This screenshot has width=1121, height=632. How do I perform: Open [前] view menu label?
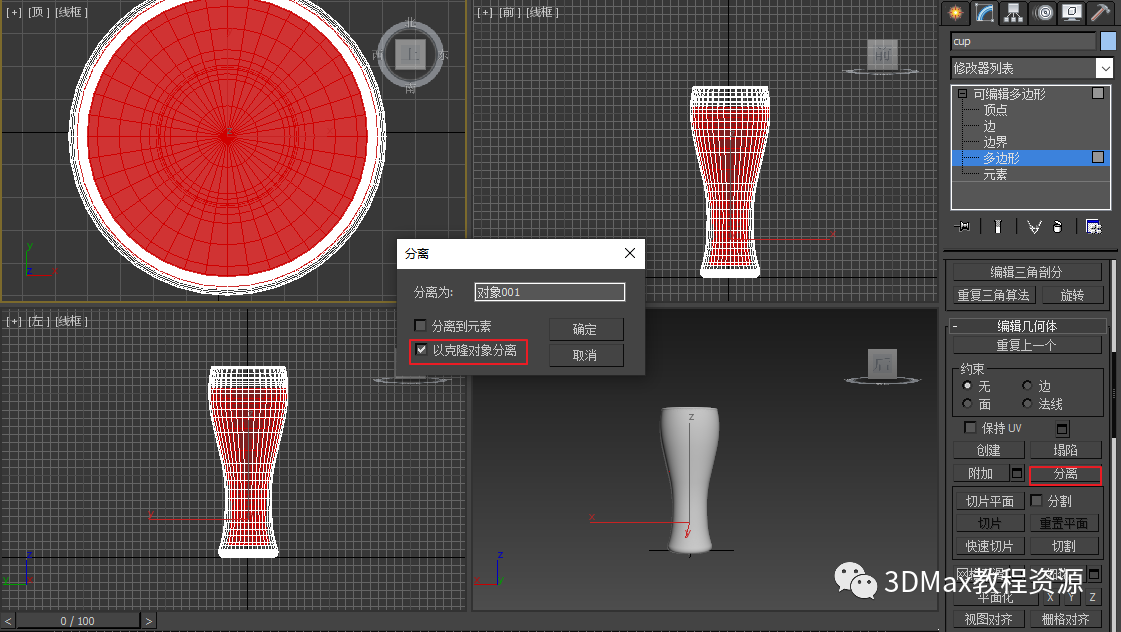click(x=509, y=12)
